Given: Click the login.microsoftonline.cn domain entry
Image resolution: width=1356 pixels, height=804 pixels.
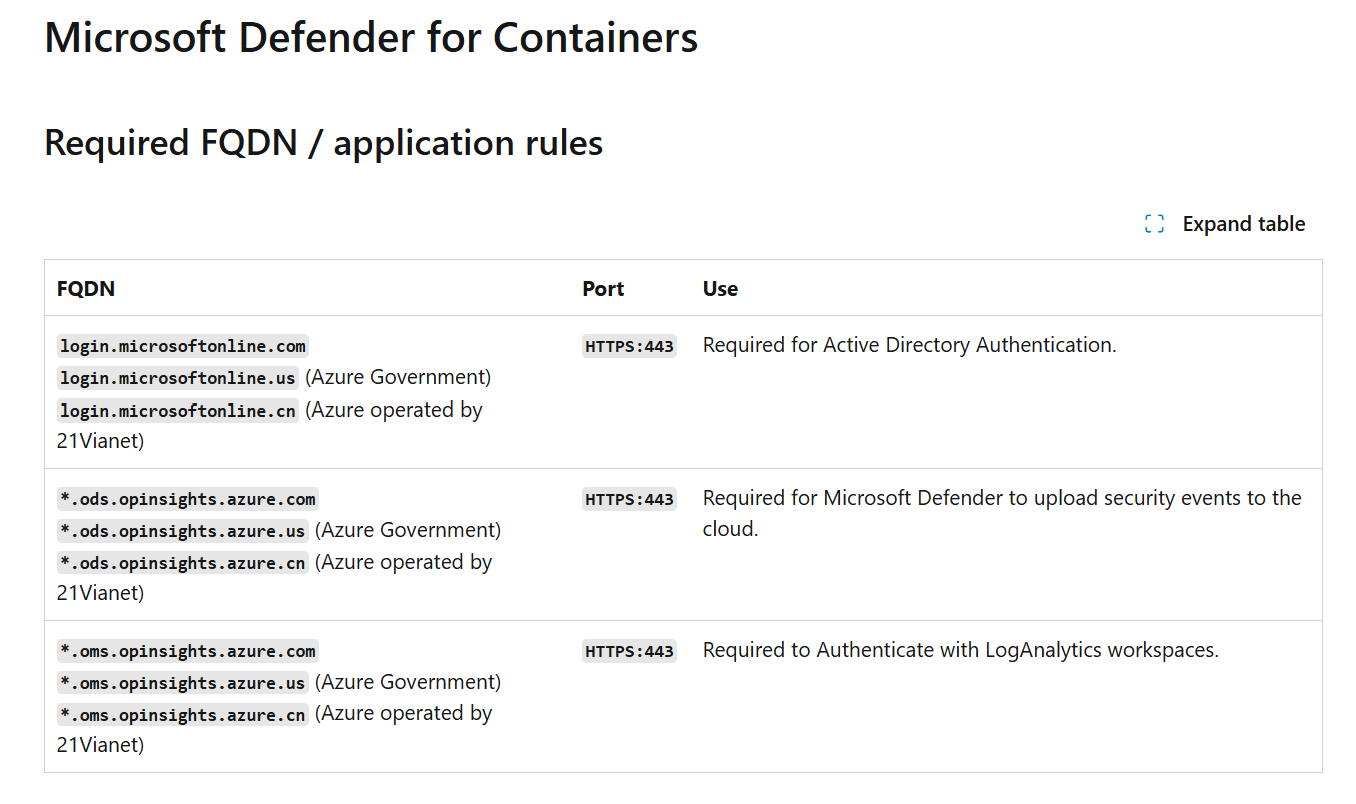Looking at the screenshot, I should [x=177, y=410].
